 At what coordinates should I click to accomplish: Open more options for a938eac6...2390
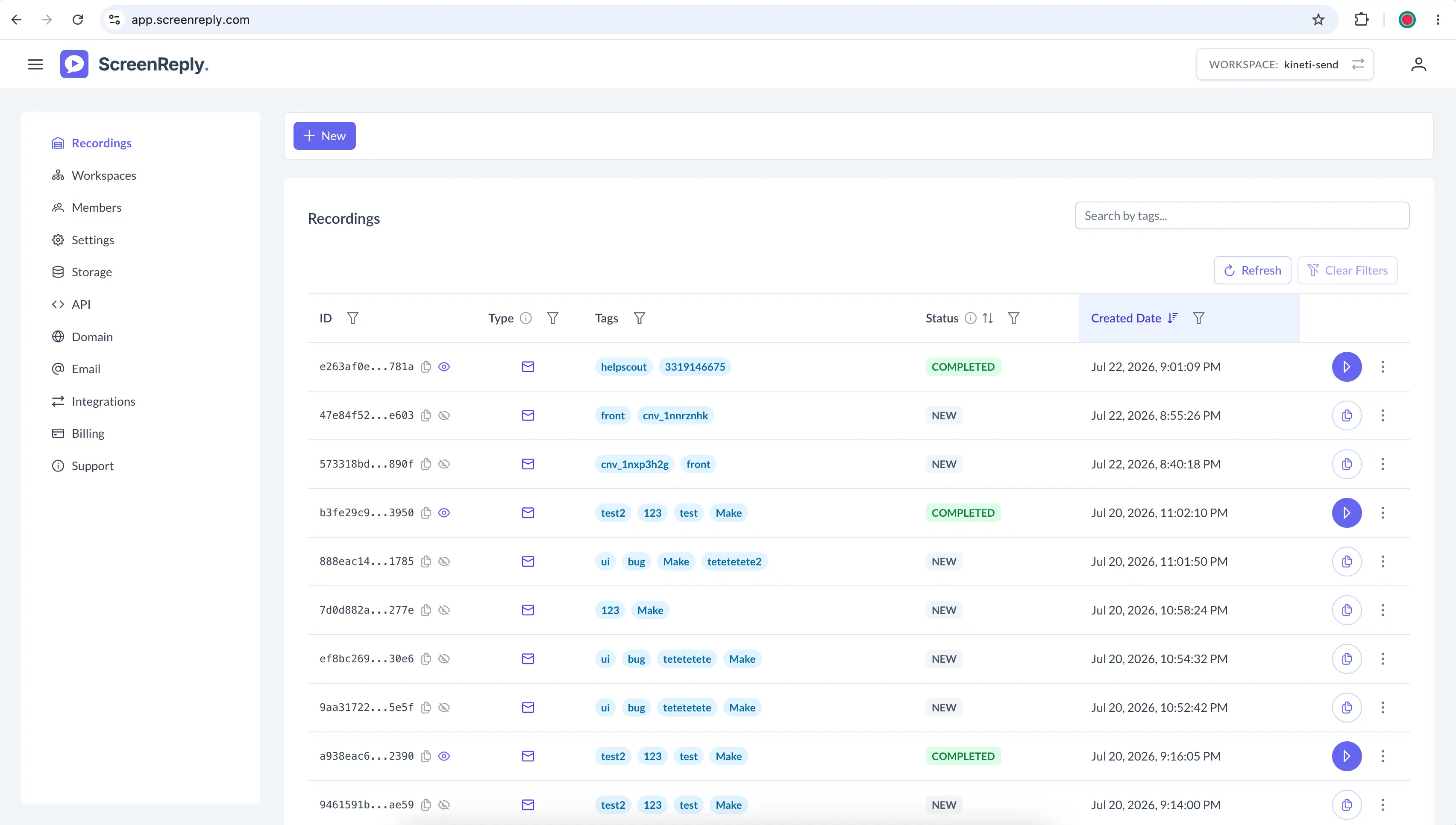pos(1383,756)
